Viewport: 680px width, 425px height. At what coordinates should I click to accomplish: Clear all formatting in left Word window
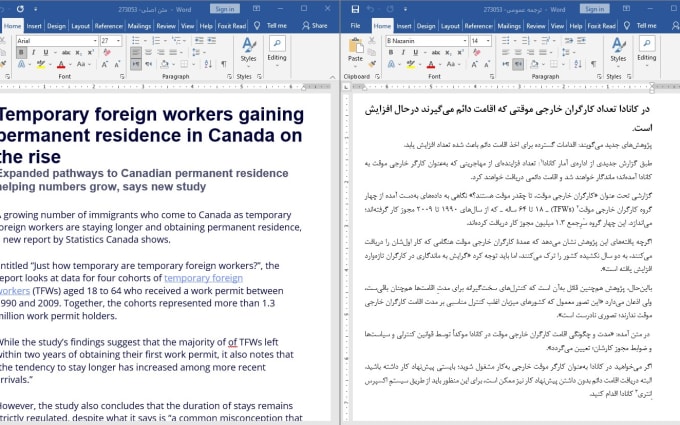point(107,52)
